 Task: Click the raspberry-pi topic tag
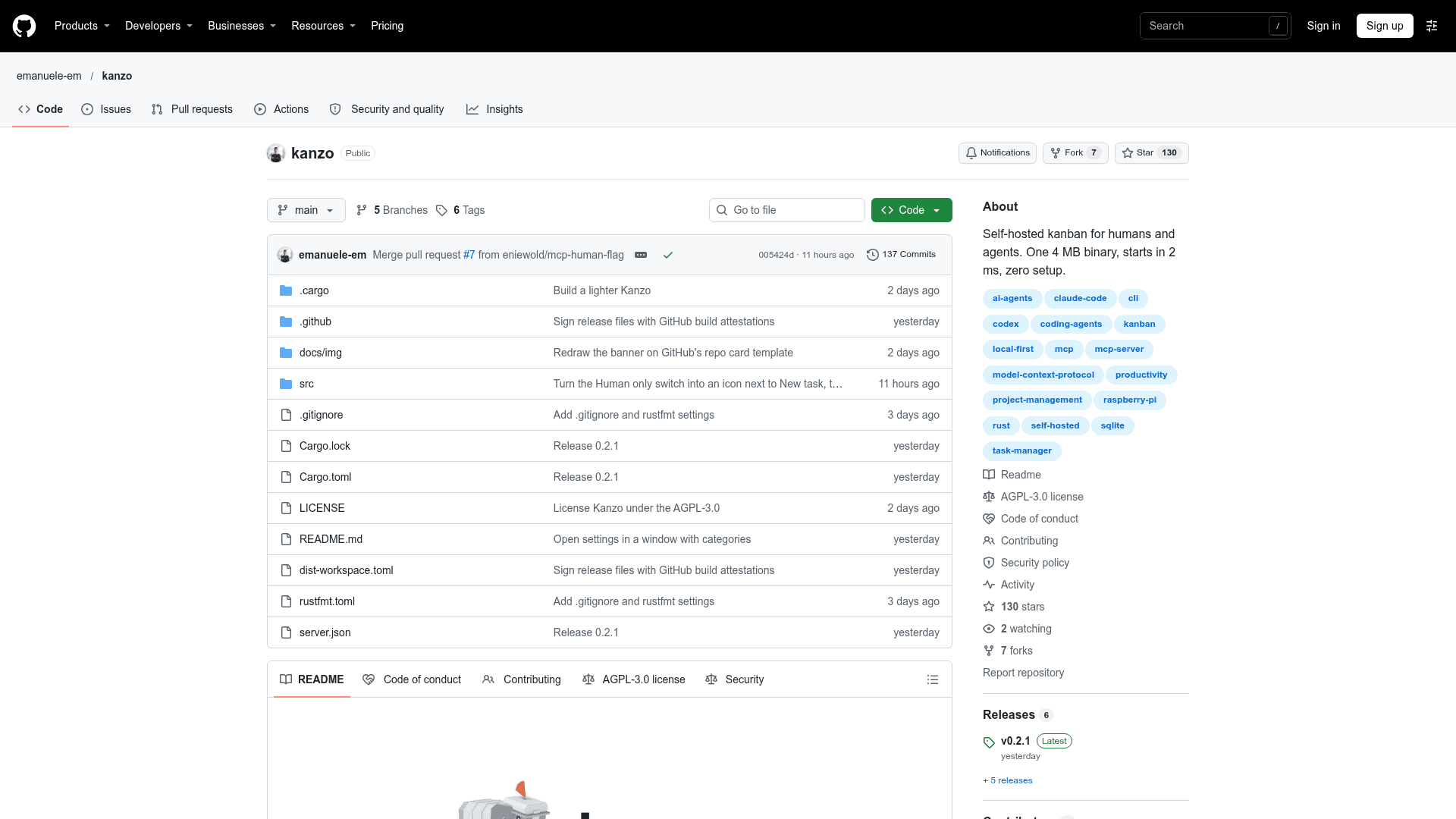click(x=1130, y=400)
